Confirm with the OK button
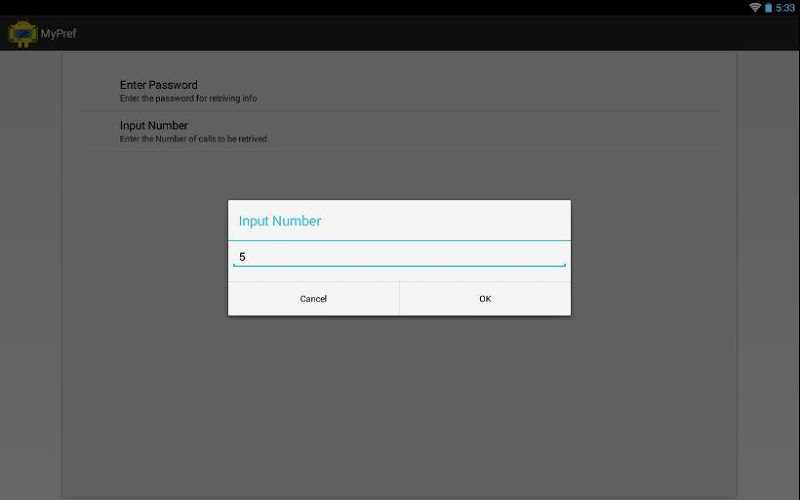The width and height of the screenshot is (800, 500). coord(485,298)
